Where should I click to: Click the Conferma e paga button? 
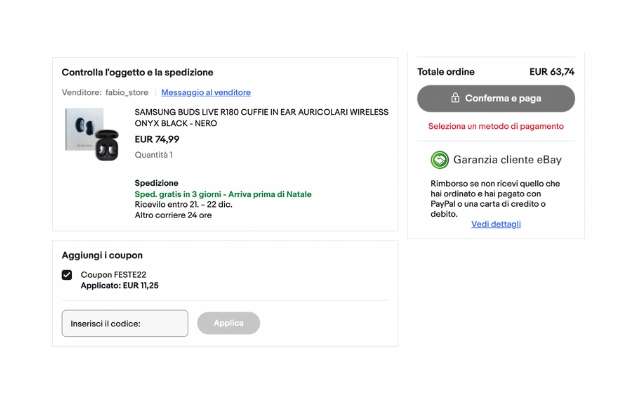click(496, 98)
